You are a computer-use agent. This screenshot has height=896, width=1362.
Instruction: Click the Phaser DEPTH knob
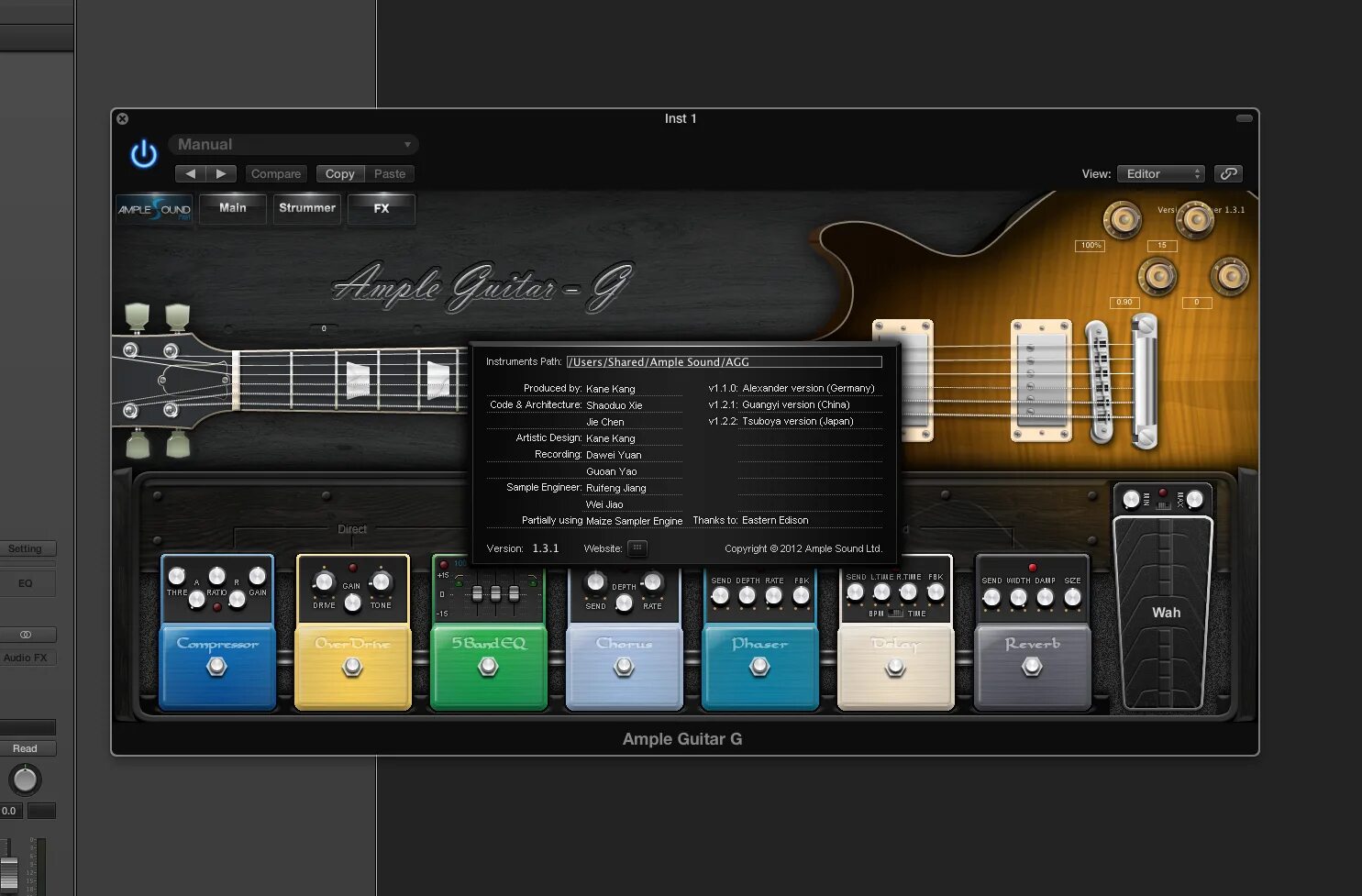tap(747, 596)
